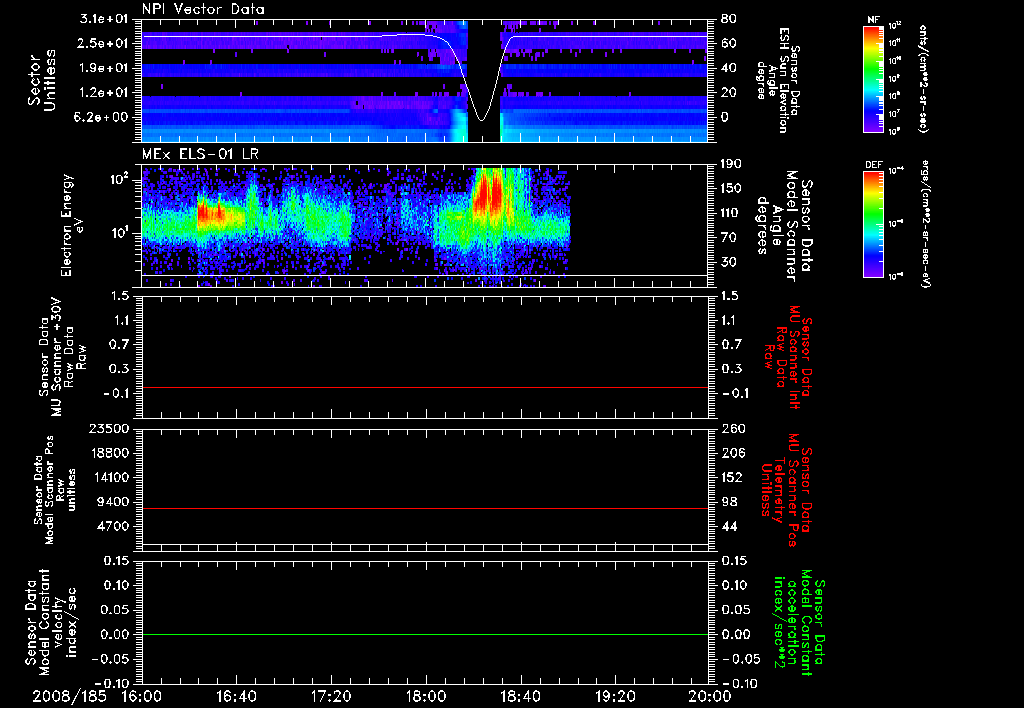Click the '98' telemetry tick value
The width and height of the screenshot is (1024, 708).
pyautogui.click(x=729, y=502)
